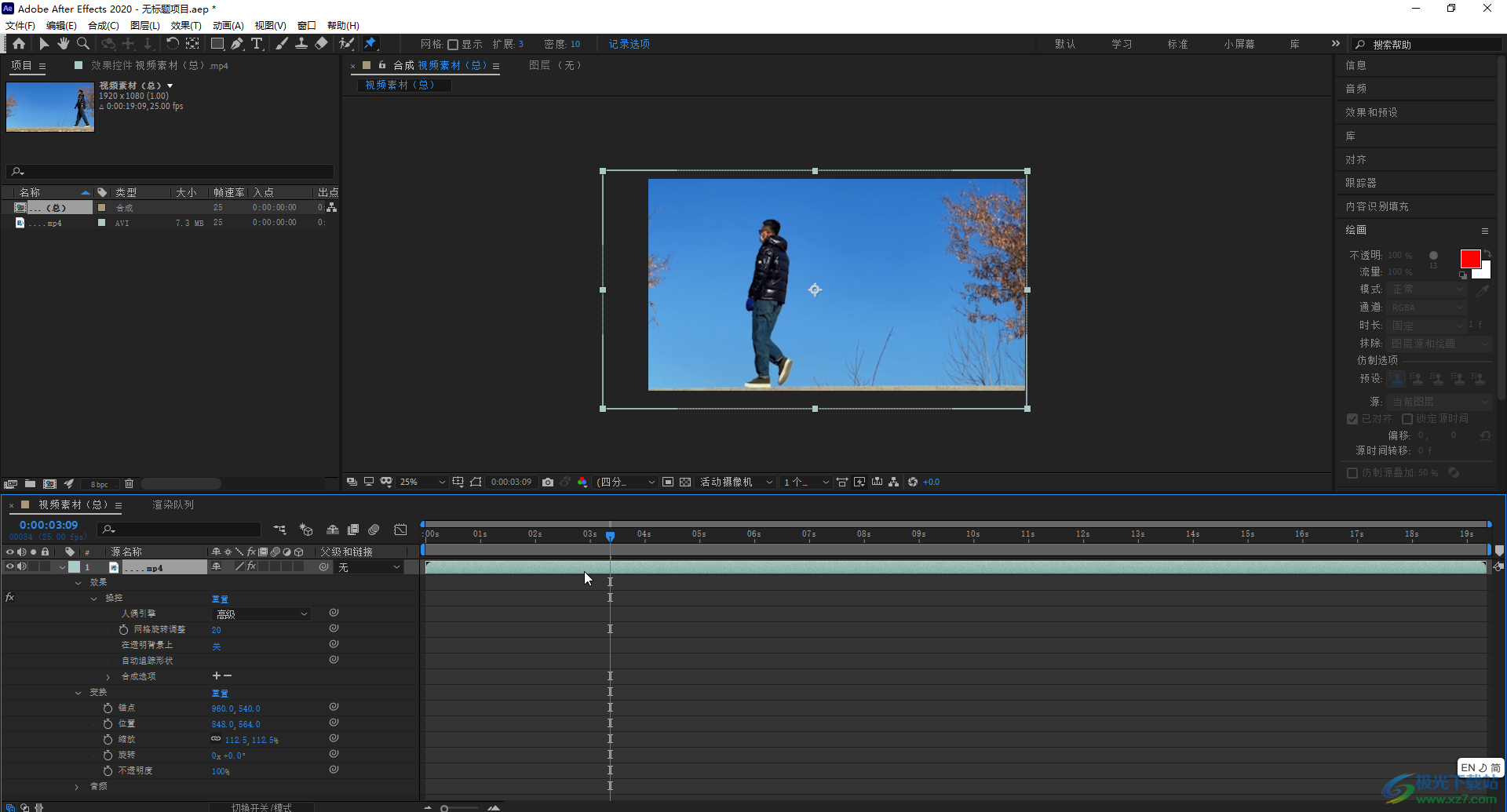
Task: Select the Hand tool in toolbar
Action: point(63,44)
